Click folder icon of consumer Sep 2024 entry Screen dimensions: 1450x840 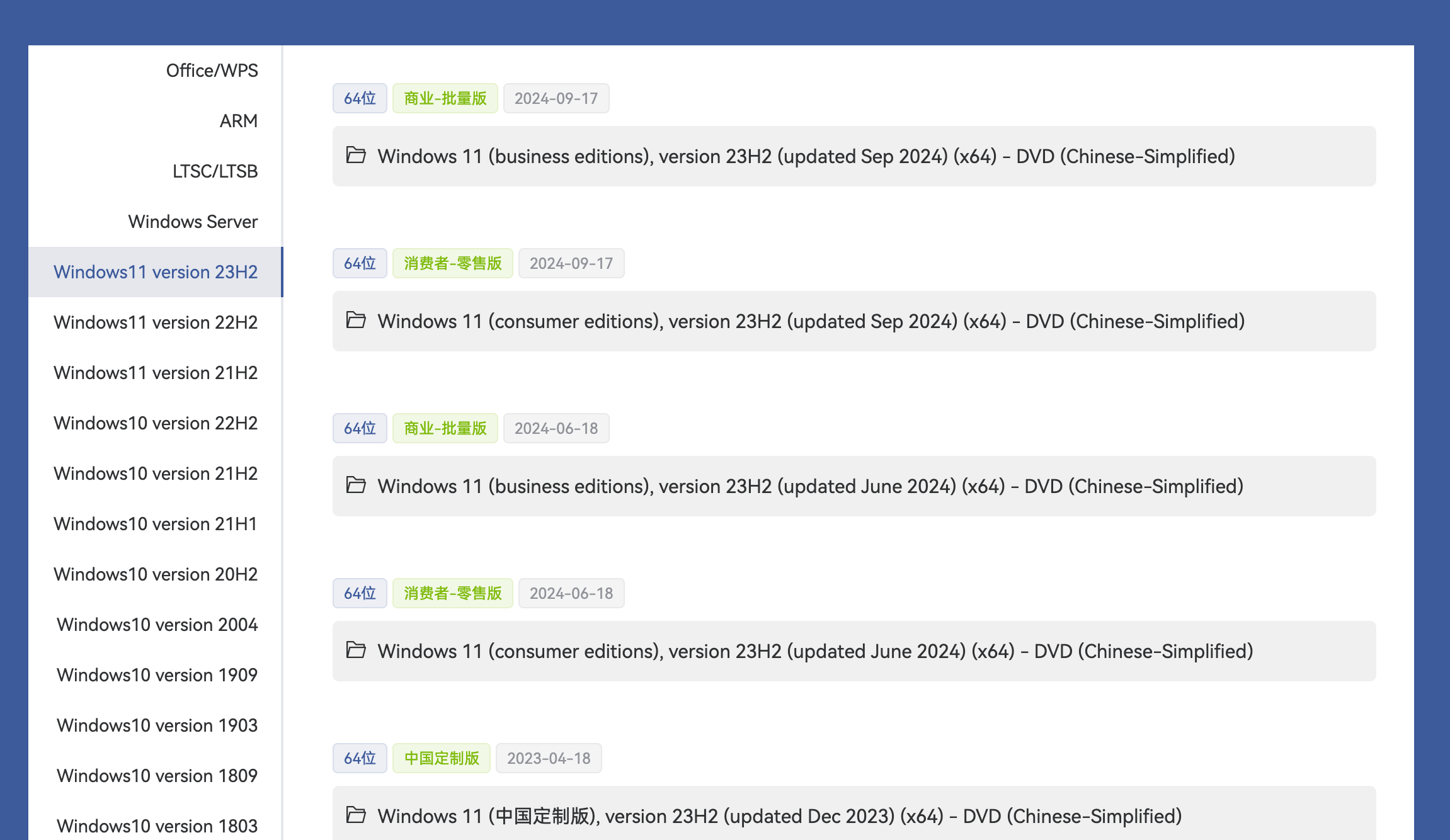pos(356,320)
